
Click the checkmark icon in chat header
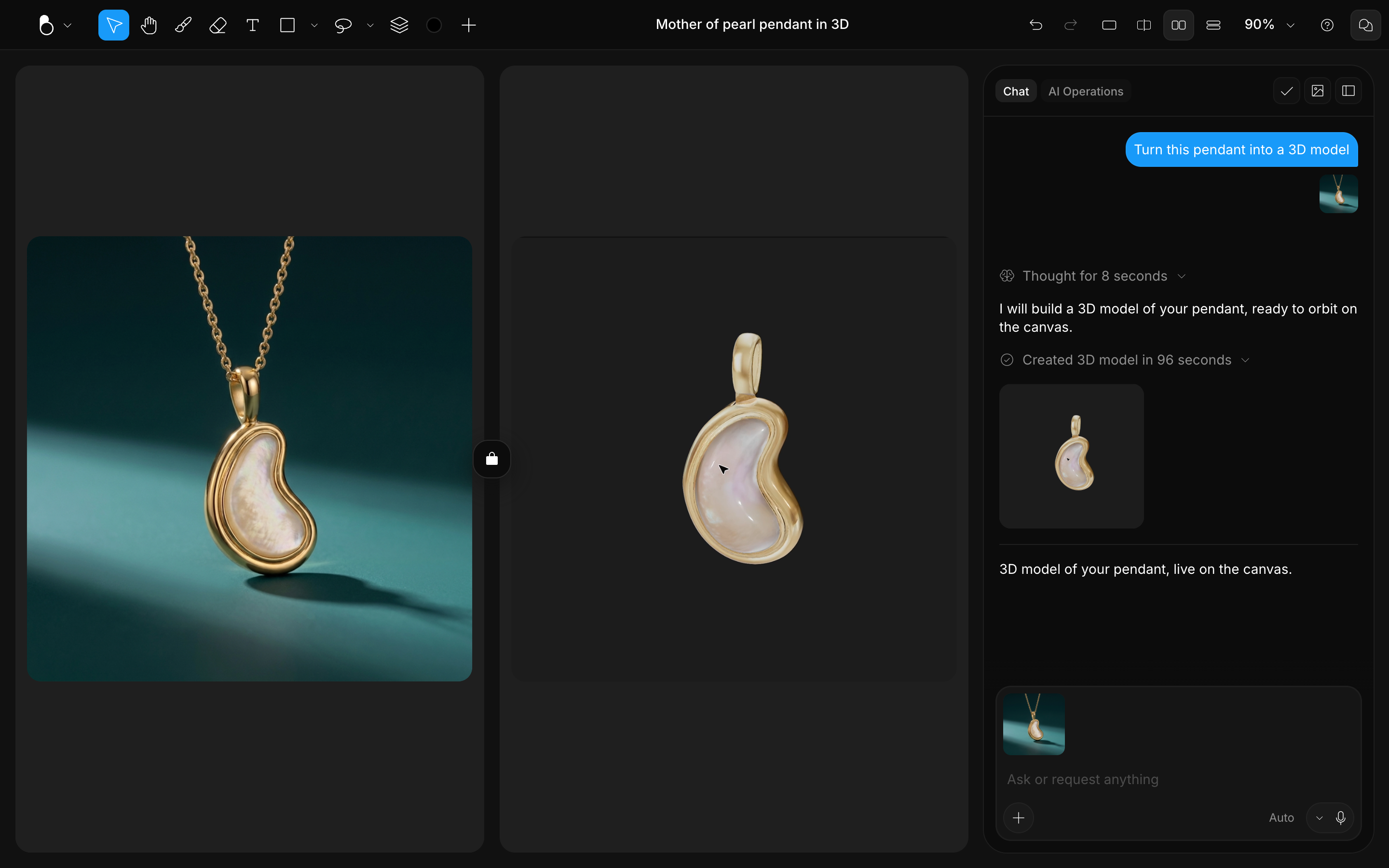tap(1287, 91)
